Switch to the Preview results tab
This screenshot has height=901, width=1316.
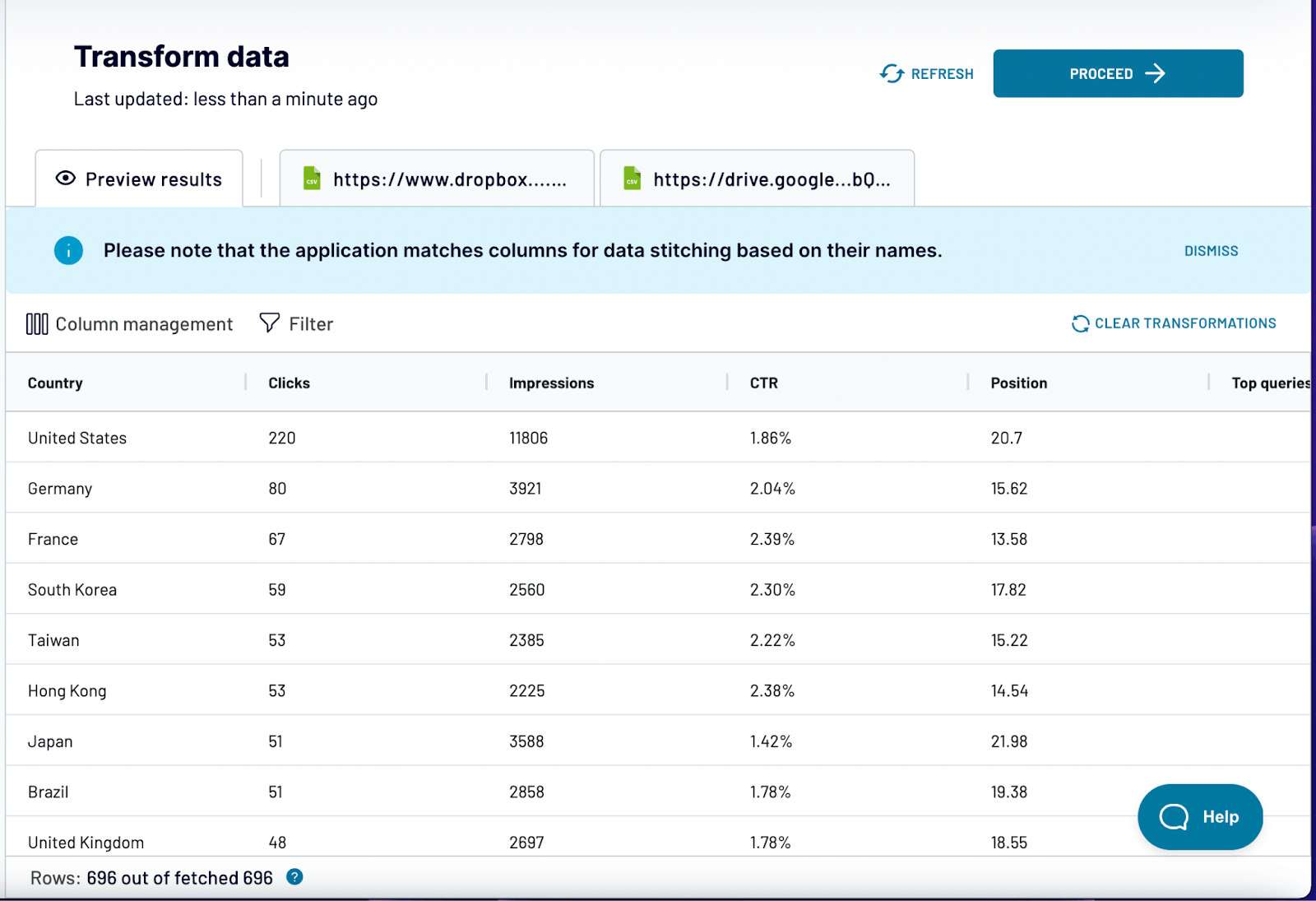coord(138,179)
